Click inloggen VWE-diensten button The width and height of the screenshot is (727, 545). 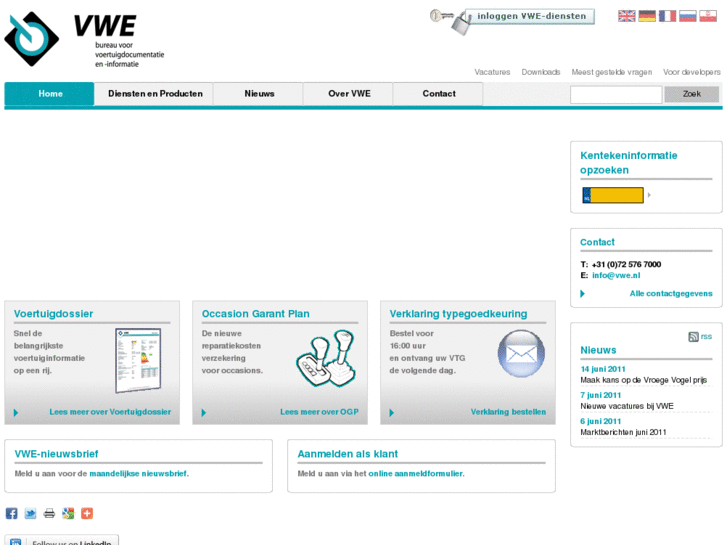click(530, 16)
